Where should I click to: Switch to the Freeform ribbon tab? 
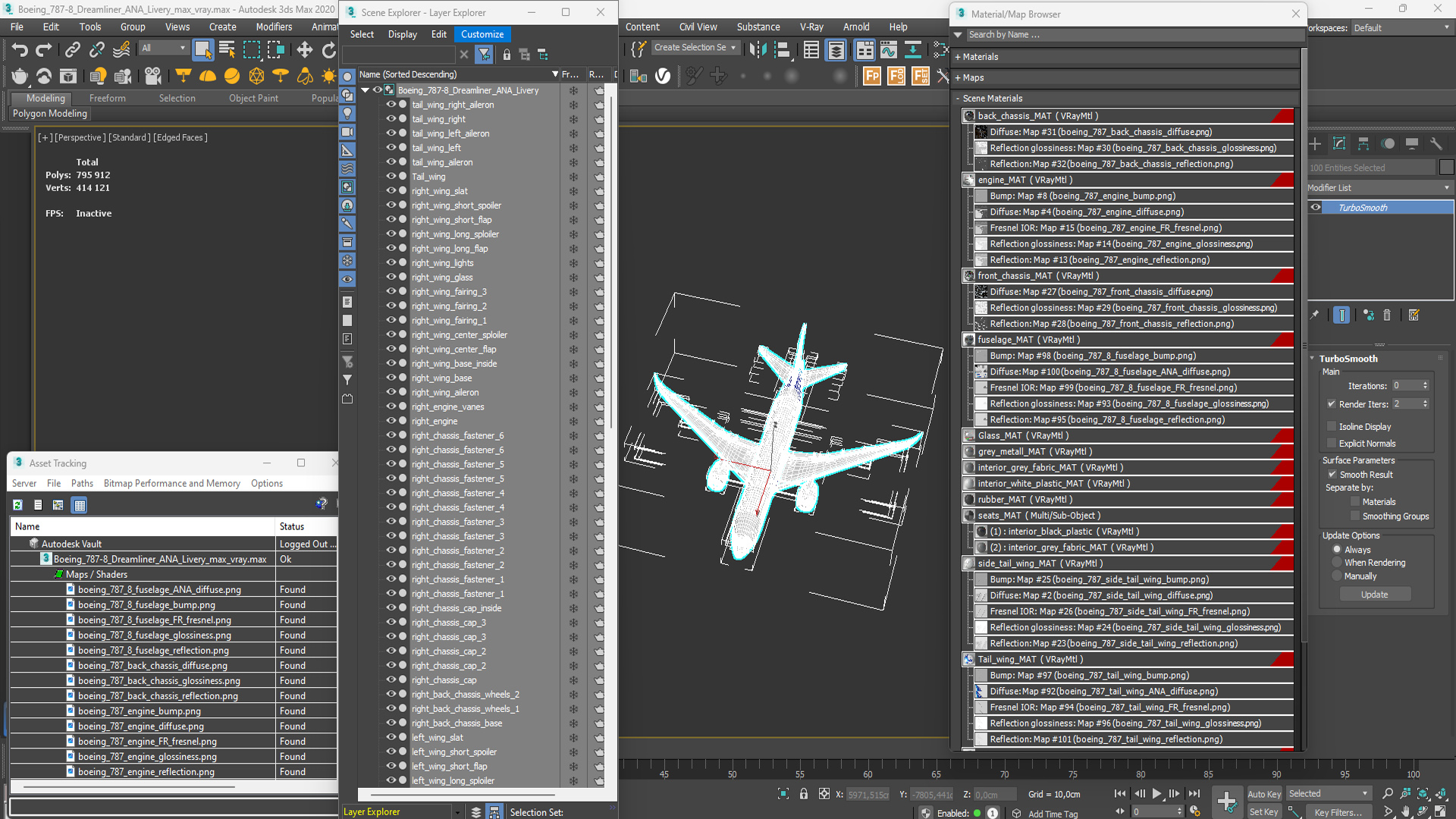108,99
